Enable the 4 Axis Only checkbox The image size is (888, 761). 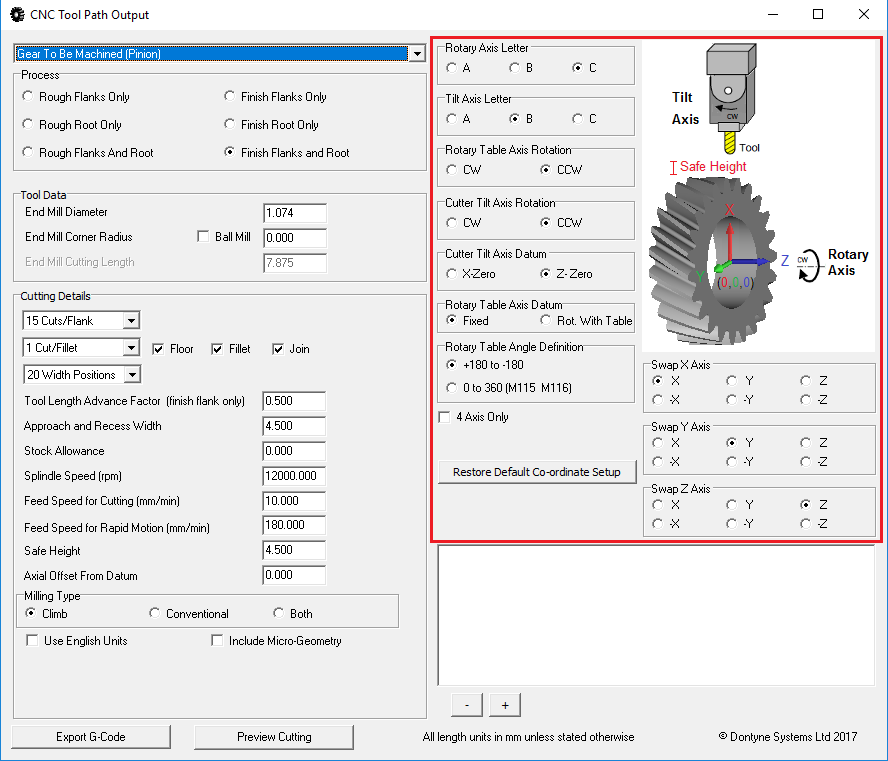444,417
